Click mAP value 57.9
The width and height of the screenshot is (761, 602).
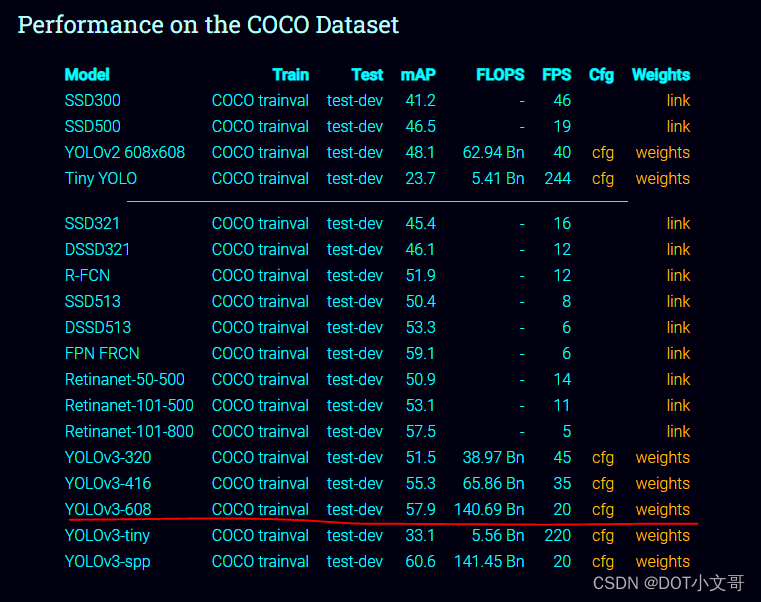pos(420,510)
